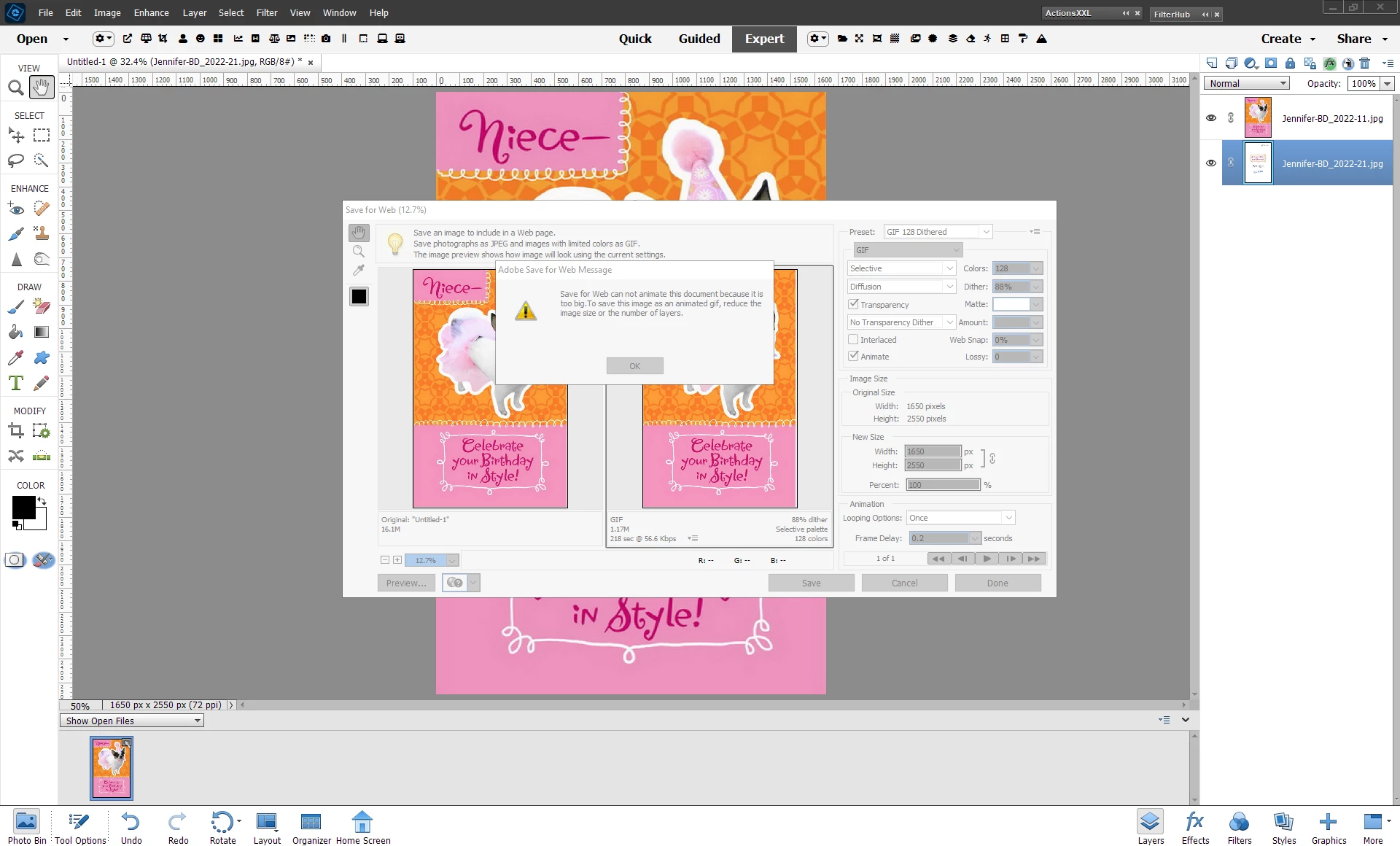
Task: Choose the Lasso selection tool
Action: point(15,160)
